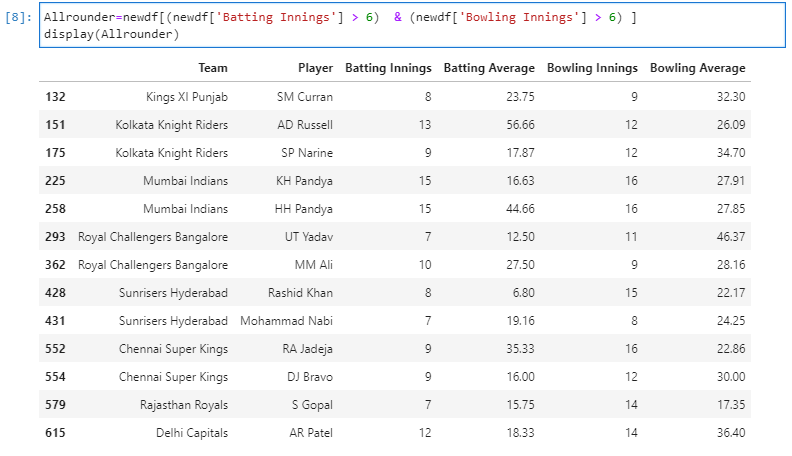Screen dimensions: 792x456
Task: Select row index 431
Action: tap(55, 321)
